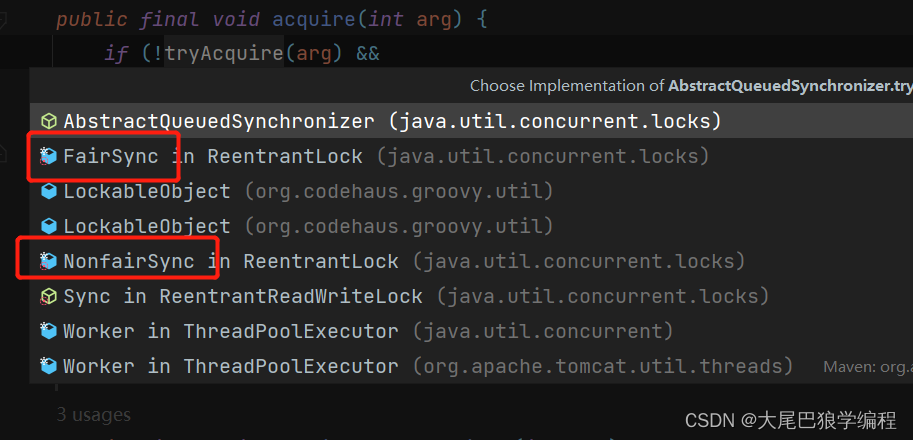Select AbstractQueuedSynchronizer in the implementation list
Viewport: 913px width, 440px height.
pos(471,121)
